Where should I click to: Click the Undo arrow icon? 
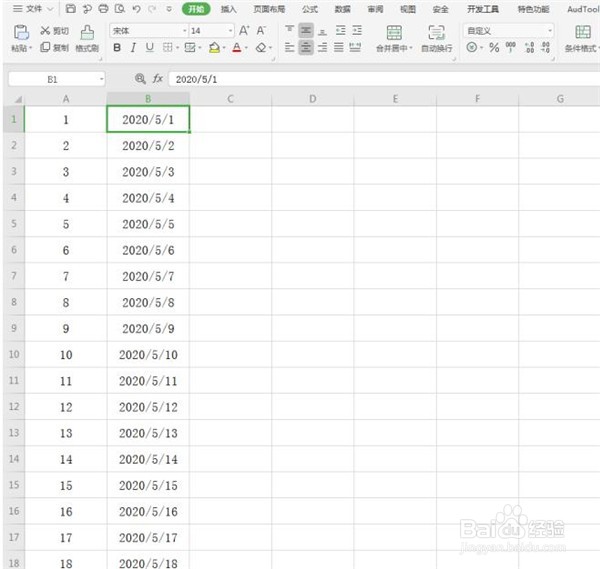pos(136,9)
